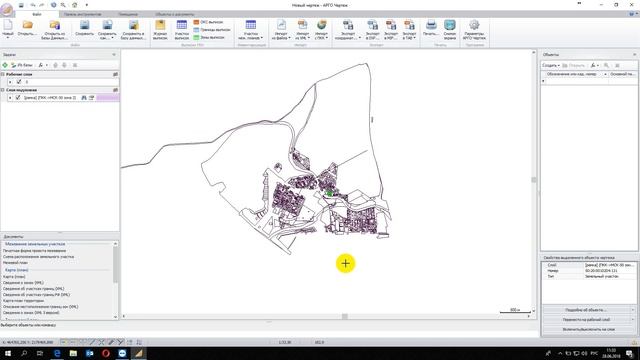Open the Opera browser from the taskbar
The height and width of the screenshot is (360, 640).
pyautogui.click(x=106, y=353)
